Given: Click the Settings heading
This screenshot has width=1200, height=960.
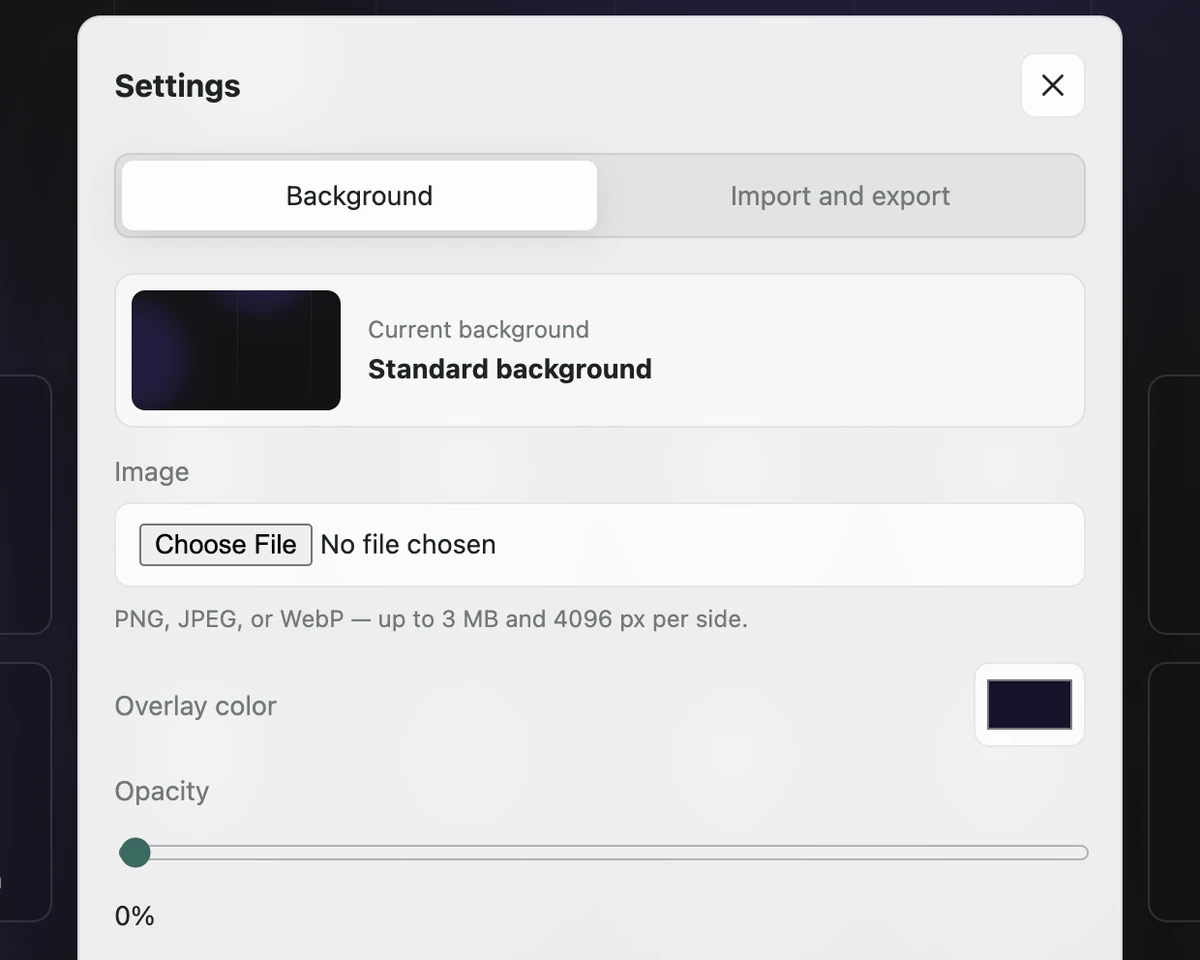Looking at the screenshot, I should [178, 86].
